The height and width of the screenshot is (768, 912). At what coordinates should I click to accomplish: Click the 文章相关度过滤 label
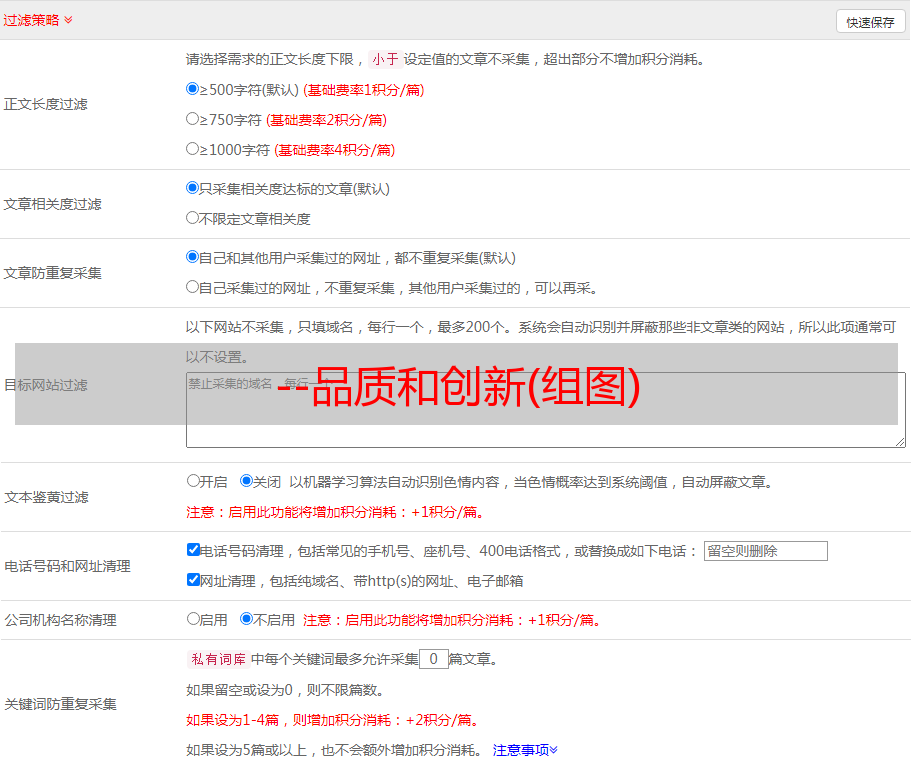click(52, 204)
